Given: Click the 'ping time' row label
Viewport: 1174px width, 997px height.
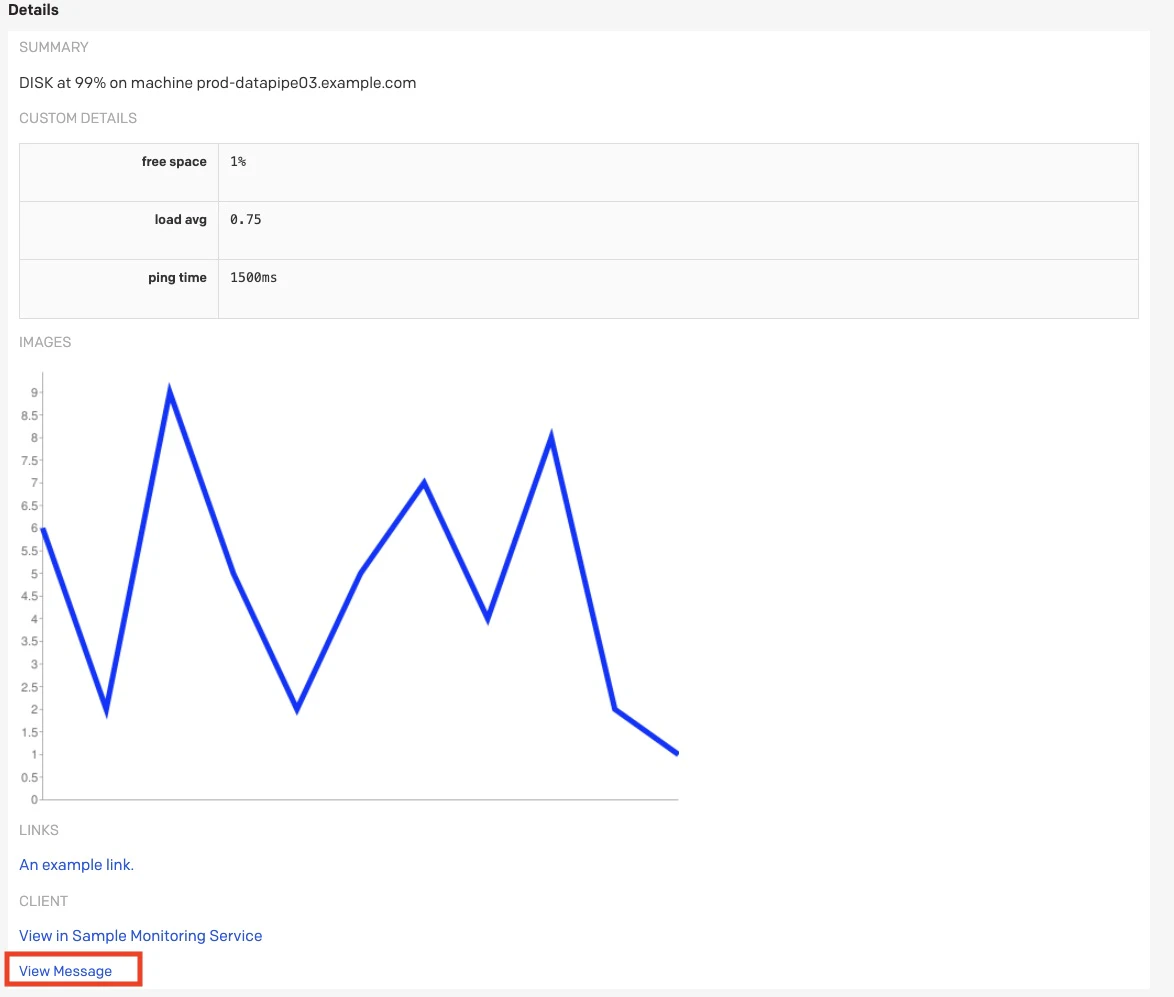Looking at the screenshot, I should point(177,278).
